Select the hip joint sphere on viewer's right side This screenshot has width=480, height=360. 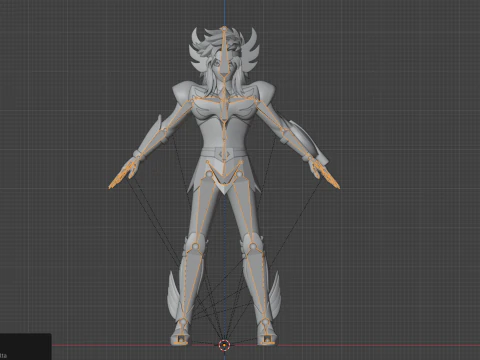[239, 174]
